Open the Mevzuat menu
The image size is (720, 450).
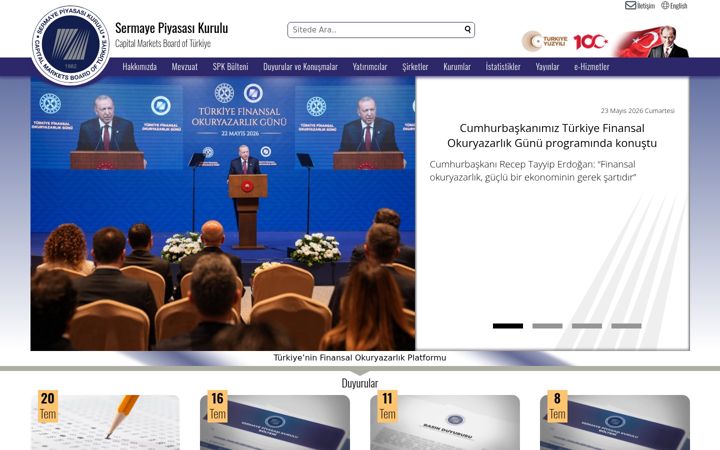pyautogui.click(x=185, y=67)
